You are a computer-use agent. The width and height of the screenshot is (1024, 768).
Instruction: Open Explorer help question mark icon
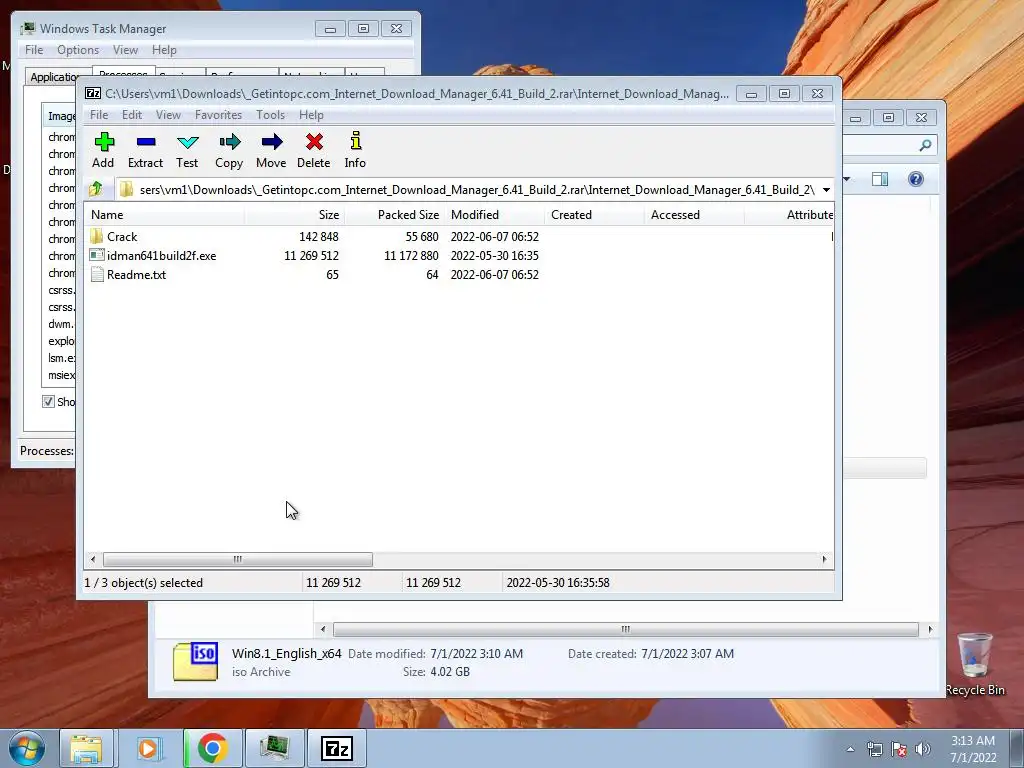(x=916, y=179)
